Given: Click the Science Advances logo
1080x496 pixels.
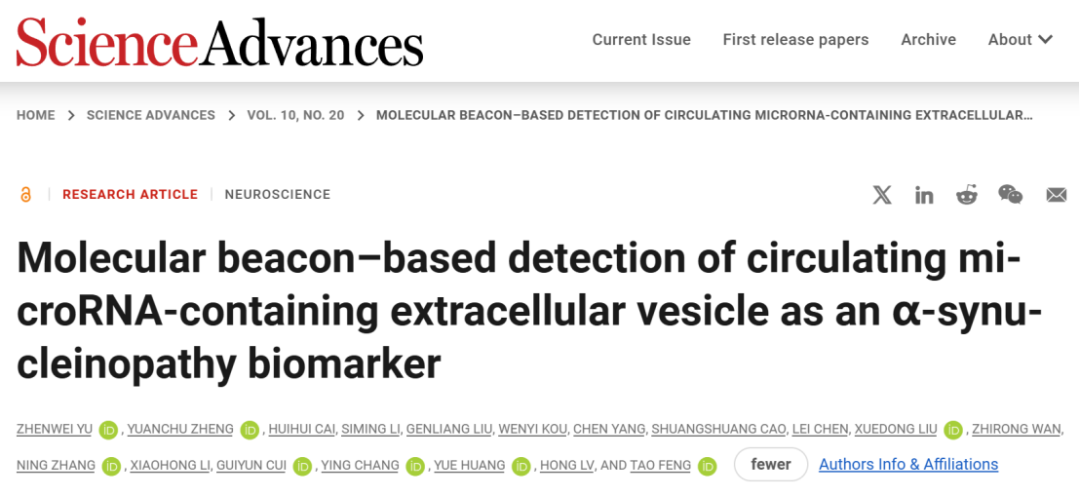Looking at the screenshot, I should pyautogui.click(x=220, y=41).
